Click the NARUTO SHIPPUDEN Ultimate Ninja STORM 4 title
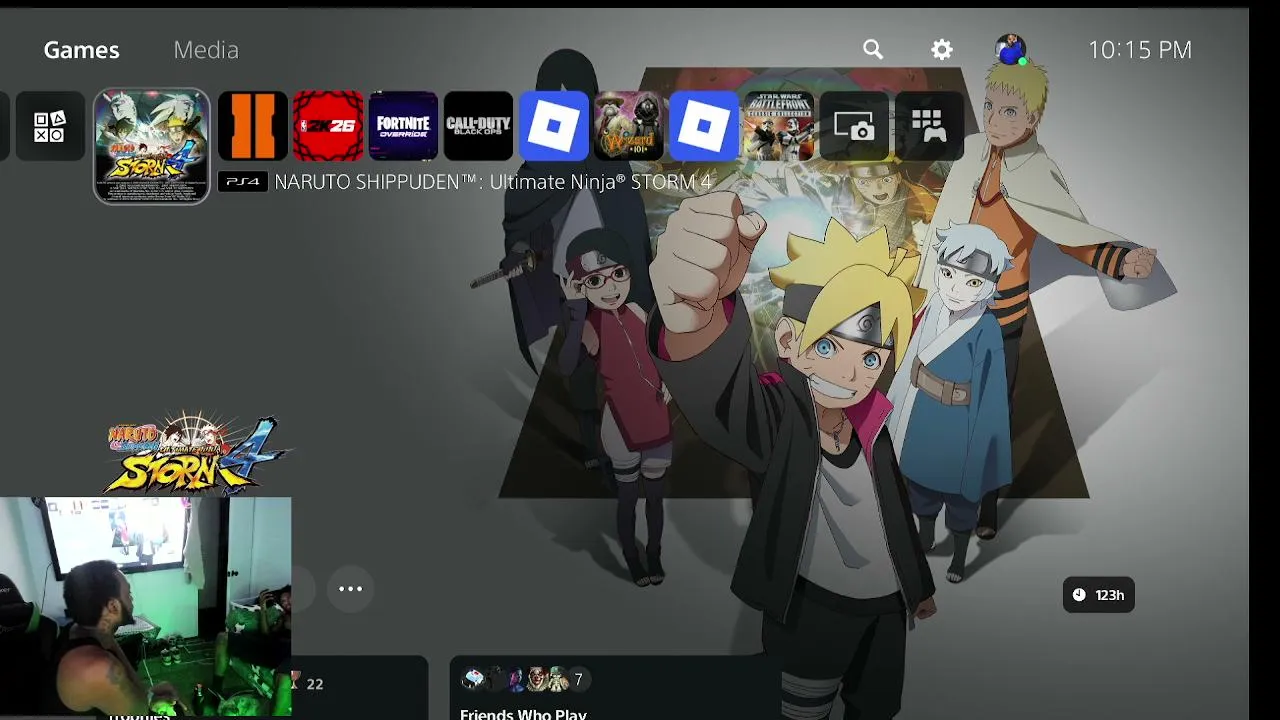 (x=493, y=182)
